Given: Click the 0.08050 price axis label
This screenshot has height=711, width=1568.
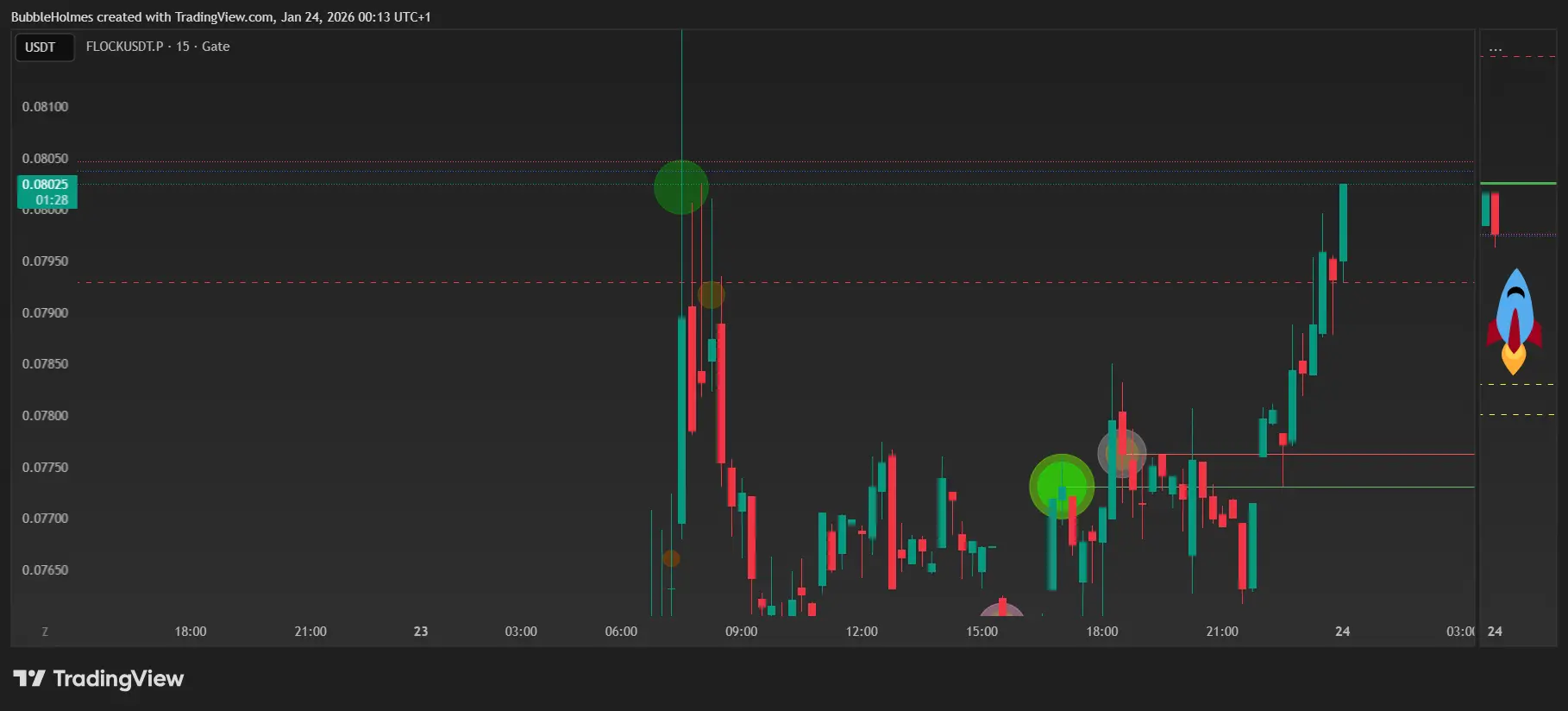Looking at the screenshot, I should coord(45,159).
